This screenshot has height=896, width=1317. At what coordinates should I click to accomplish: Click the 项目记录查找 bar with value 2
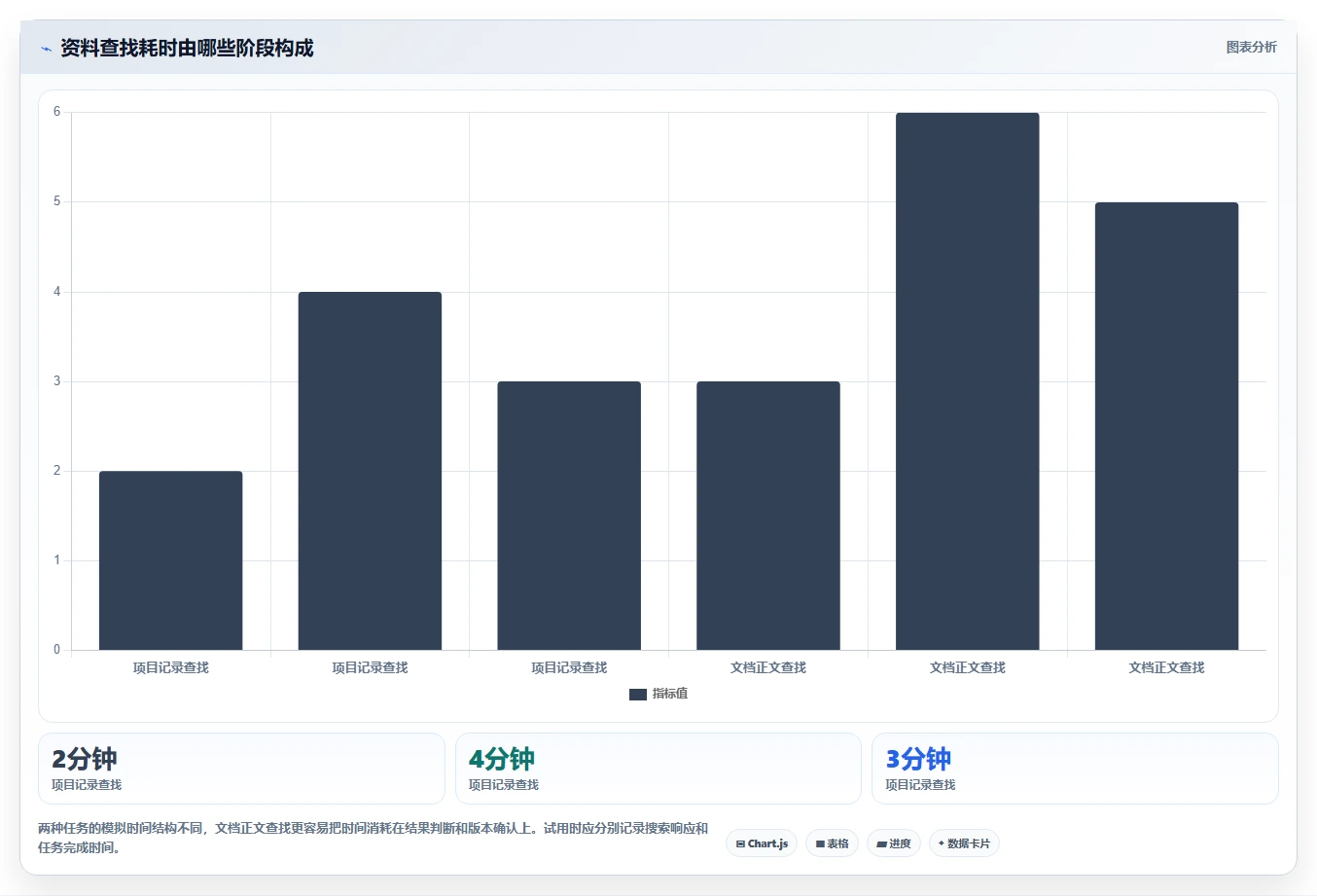171,560
